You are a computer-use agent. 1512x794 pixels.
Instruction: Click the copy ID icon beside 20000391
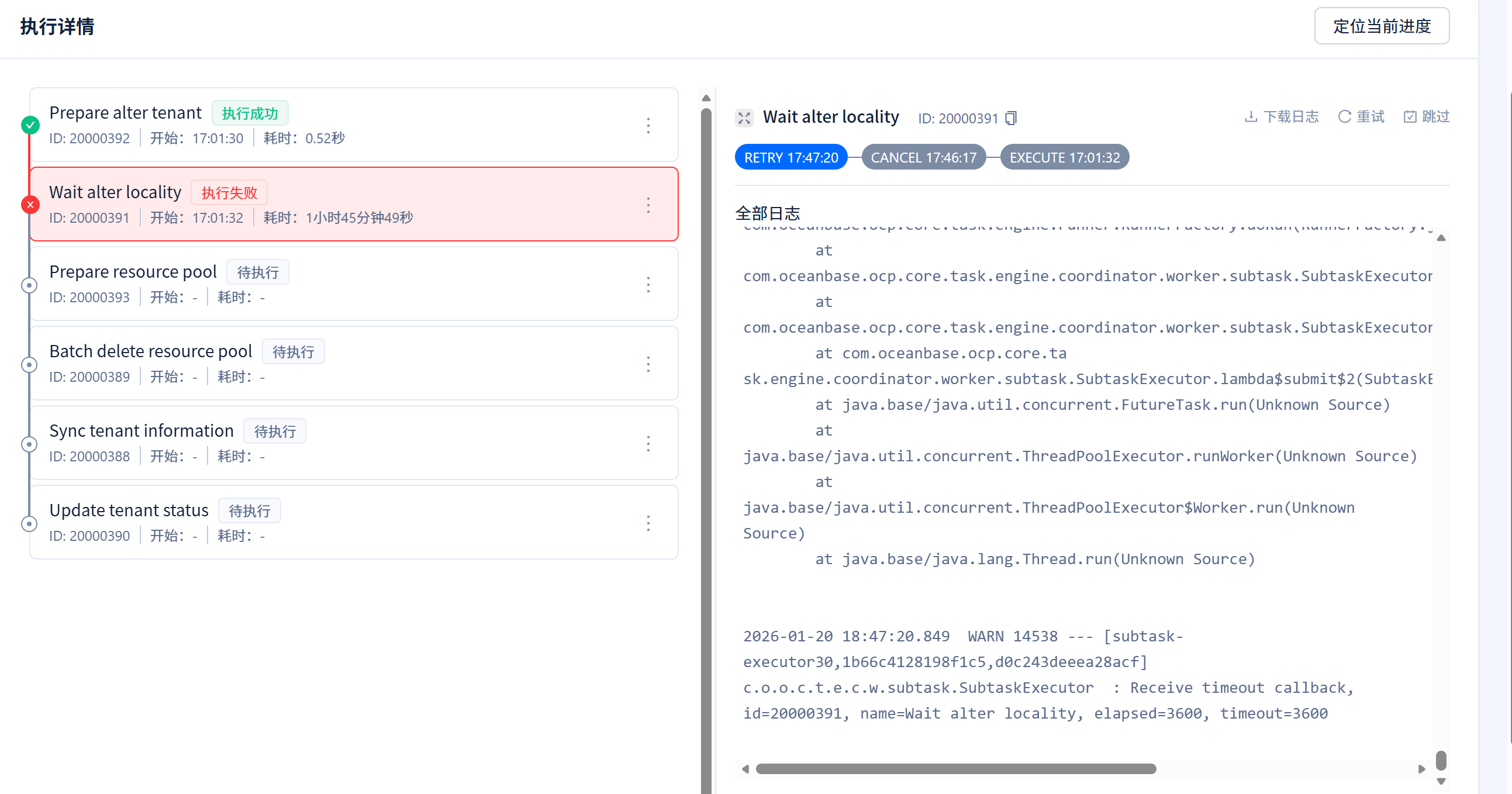[x=1010, y=119]
